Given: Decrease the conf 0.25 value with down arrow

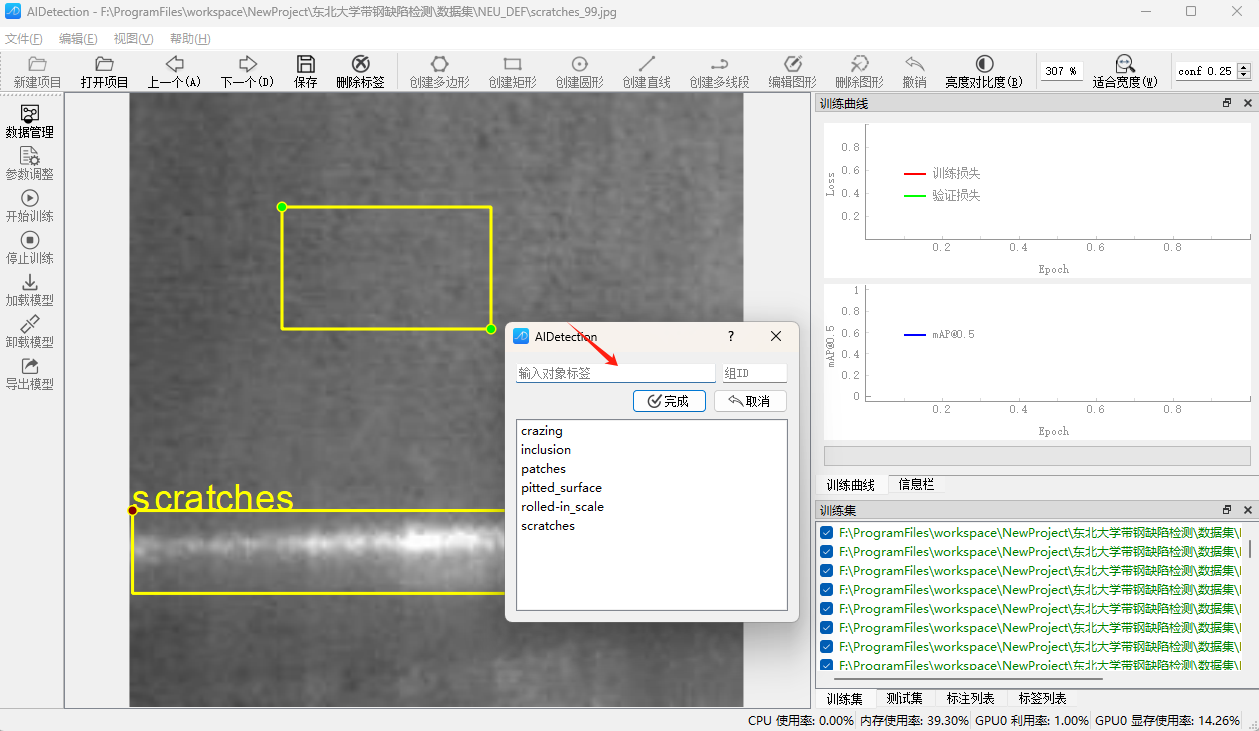Looking at the screenshot, I should click(1244, 75).
